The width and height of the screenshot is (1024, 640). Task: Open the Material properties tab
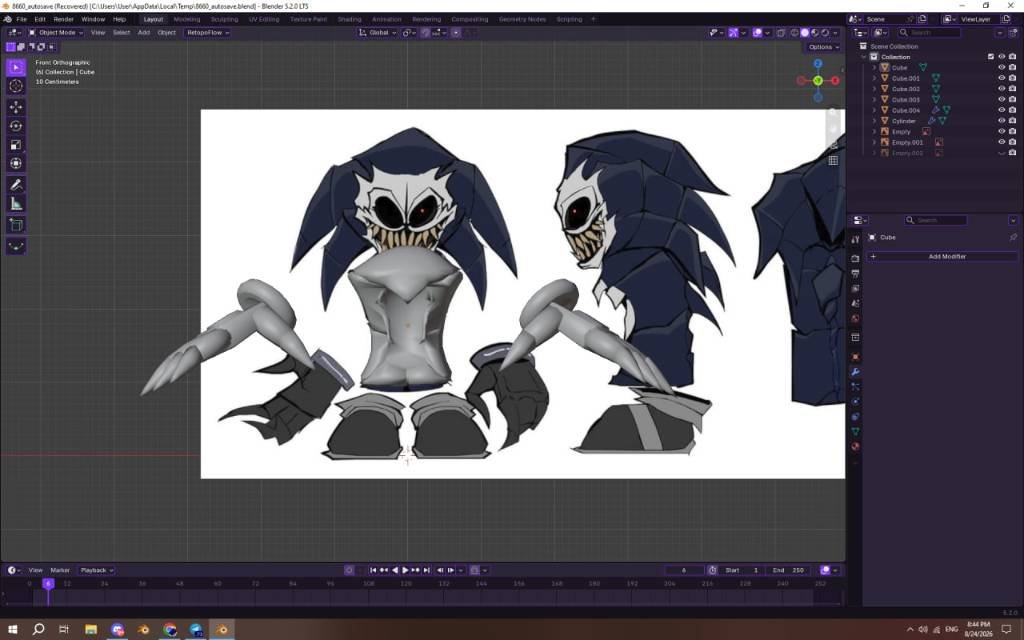click(x=855, y=447)
